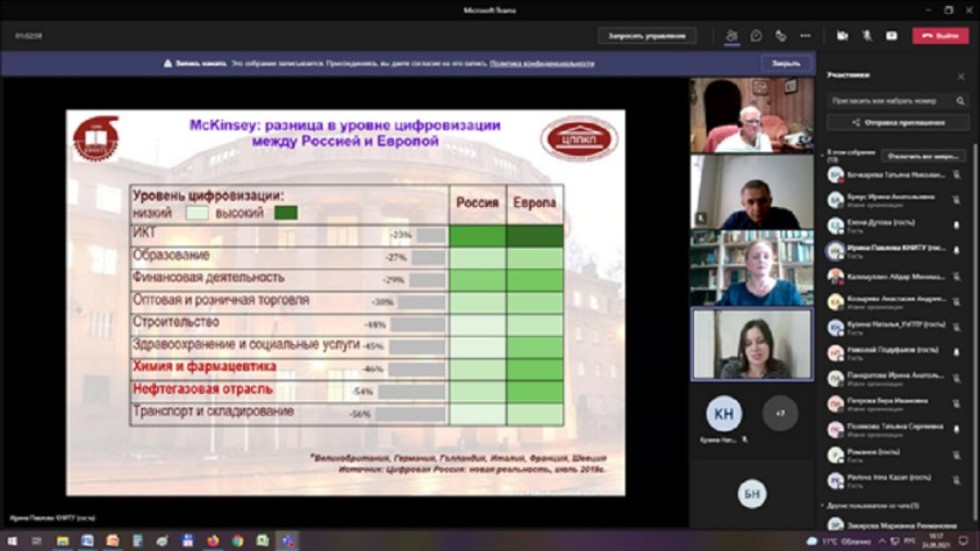Click Microsoft Teams taskbar icon
The height and width of the screenshot is (551, 980).
pos(288,541)
